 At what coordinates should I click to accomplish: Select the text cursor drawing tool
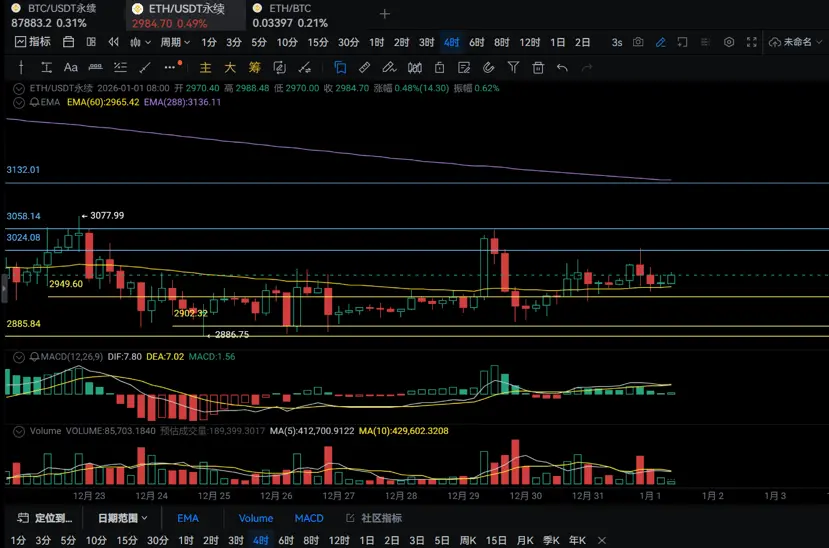coord(46,67)
